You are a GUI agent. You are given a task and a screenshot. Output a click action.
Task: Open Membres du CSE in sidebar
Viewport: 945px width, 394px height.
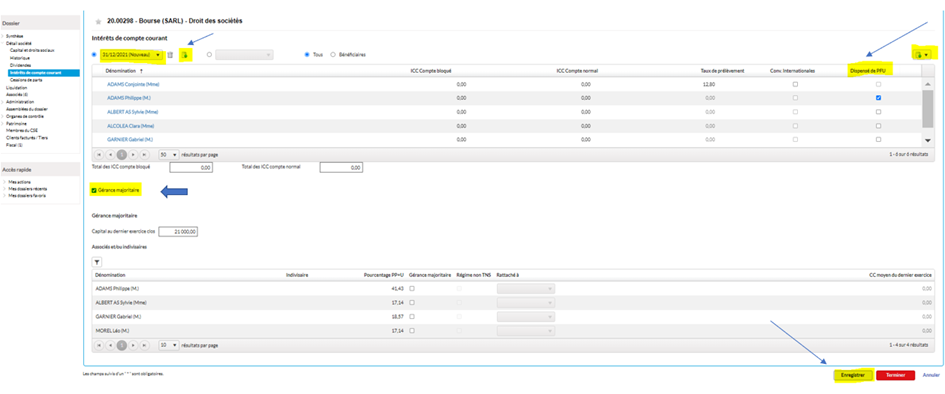(21, 131)
